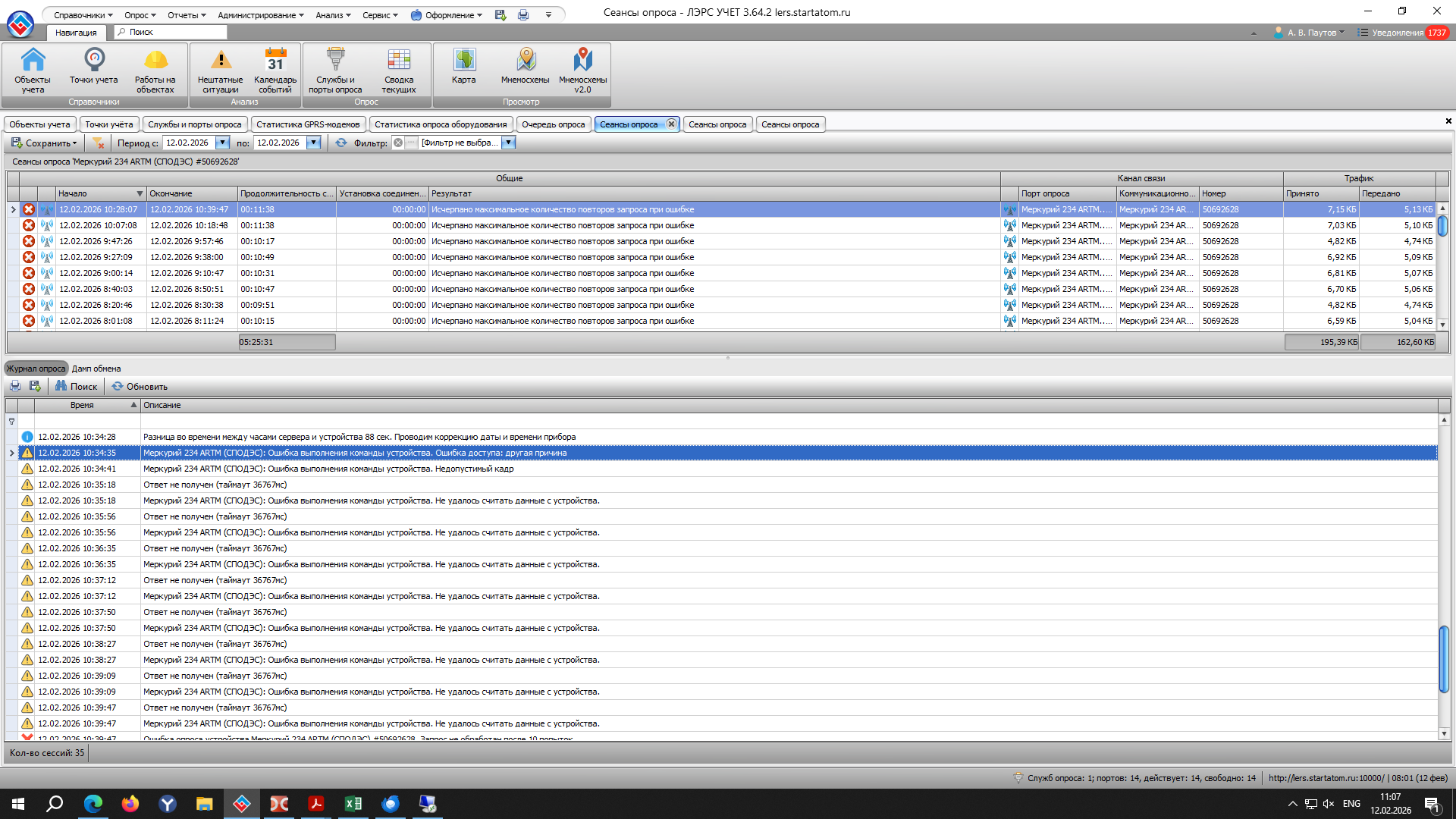
Task: Open the Период с date dropdown
Action: click(222, 143)
